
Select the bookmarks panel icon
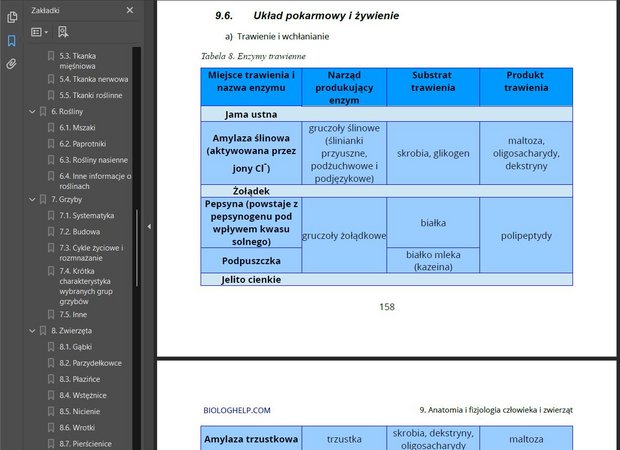pos(11,40)
